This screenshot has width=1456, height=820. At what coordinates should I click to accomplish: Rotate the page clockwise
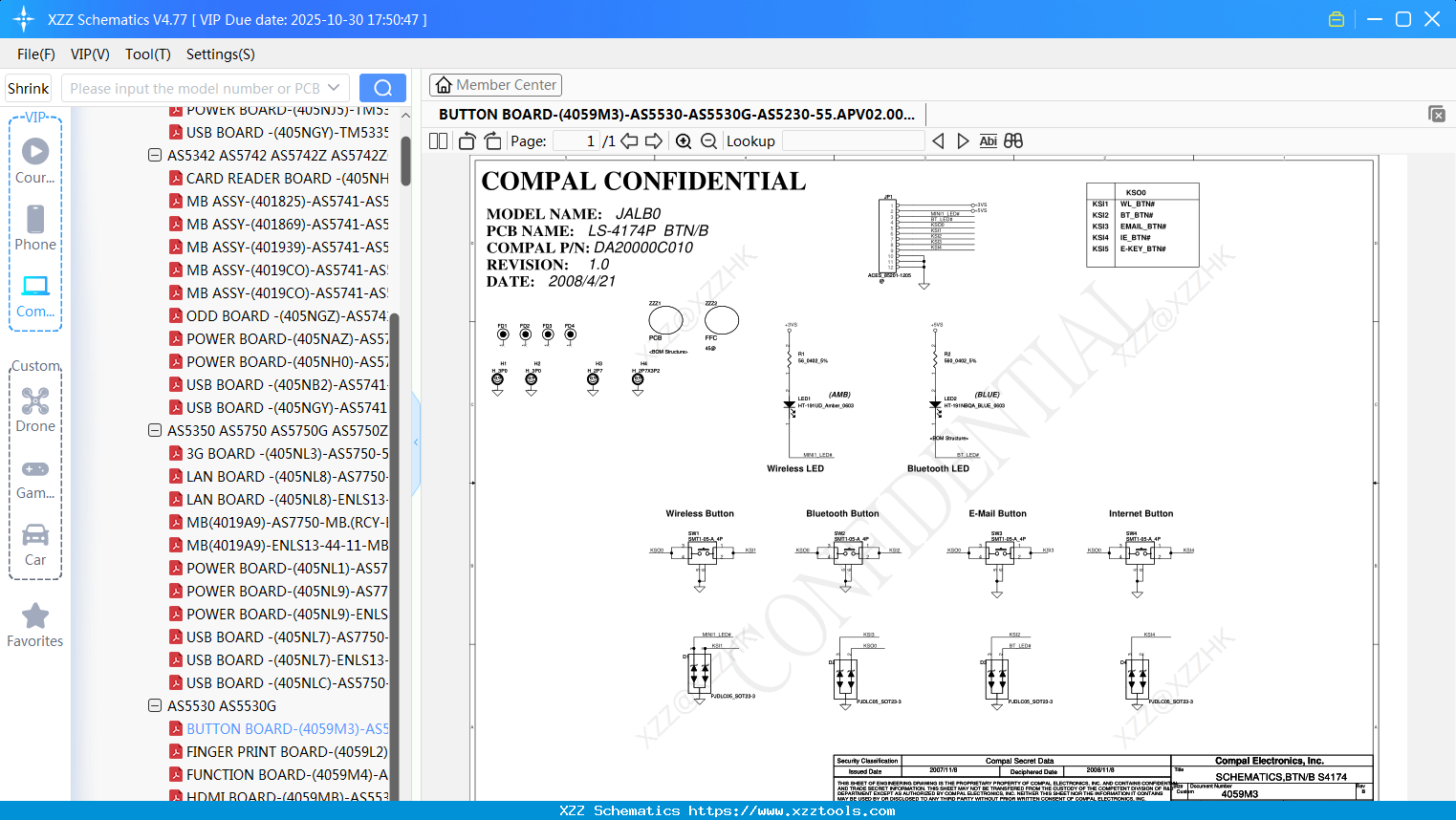tap(492, 140)
